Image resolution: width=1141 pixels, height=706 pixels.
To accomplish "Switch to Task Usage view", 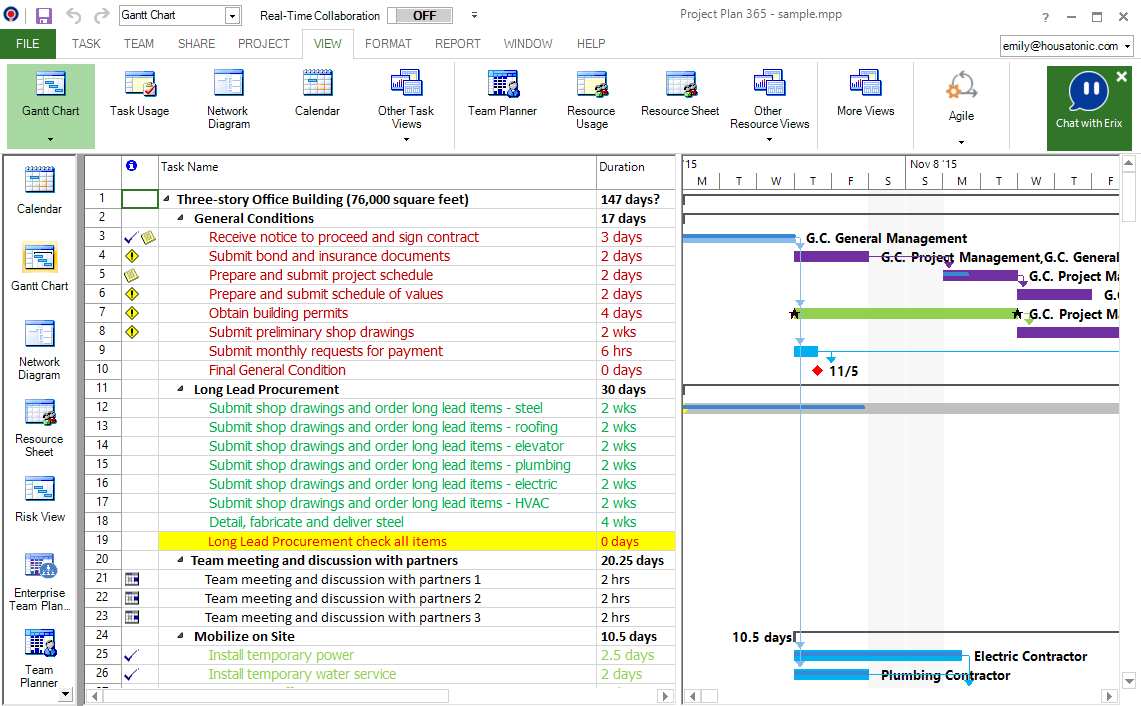I will coord(139,95).
